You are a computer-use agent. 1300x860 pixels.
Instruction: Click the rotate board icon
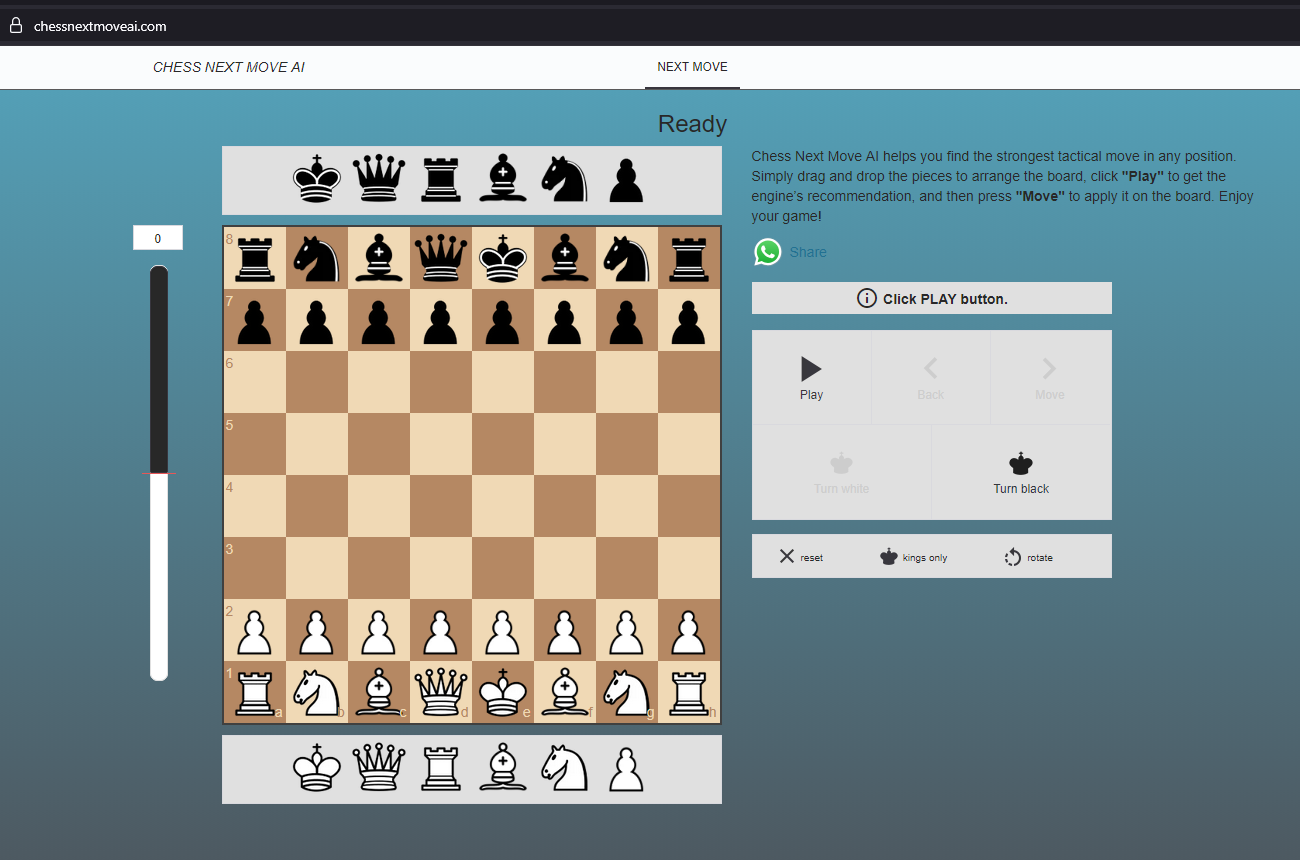[x=1028, y=557]
